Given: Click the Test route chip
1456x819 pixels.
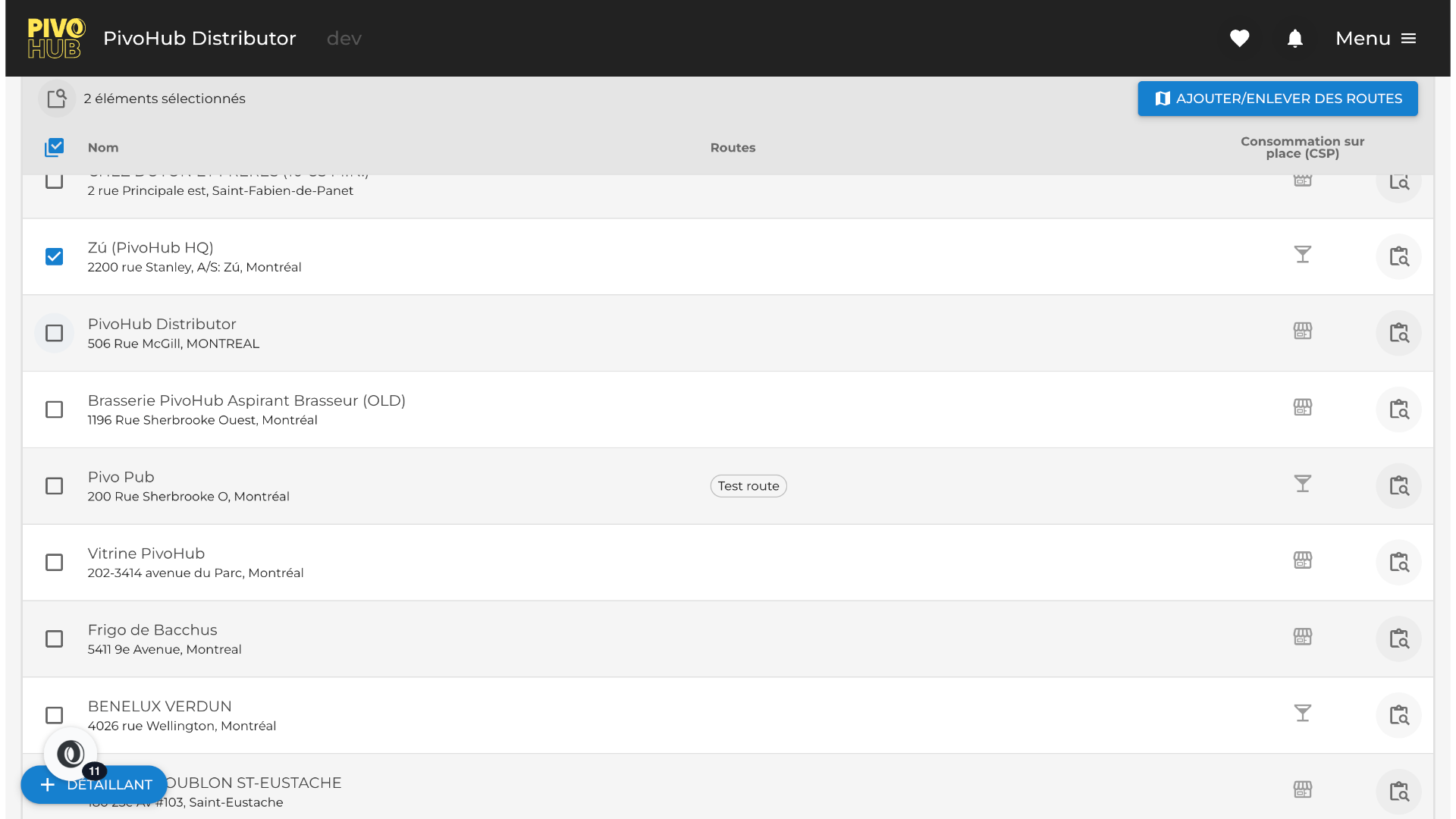Looking at the screenshot, I should [x=748, y=486].
